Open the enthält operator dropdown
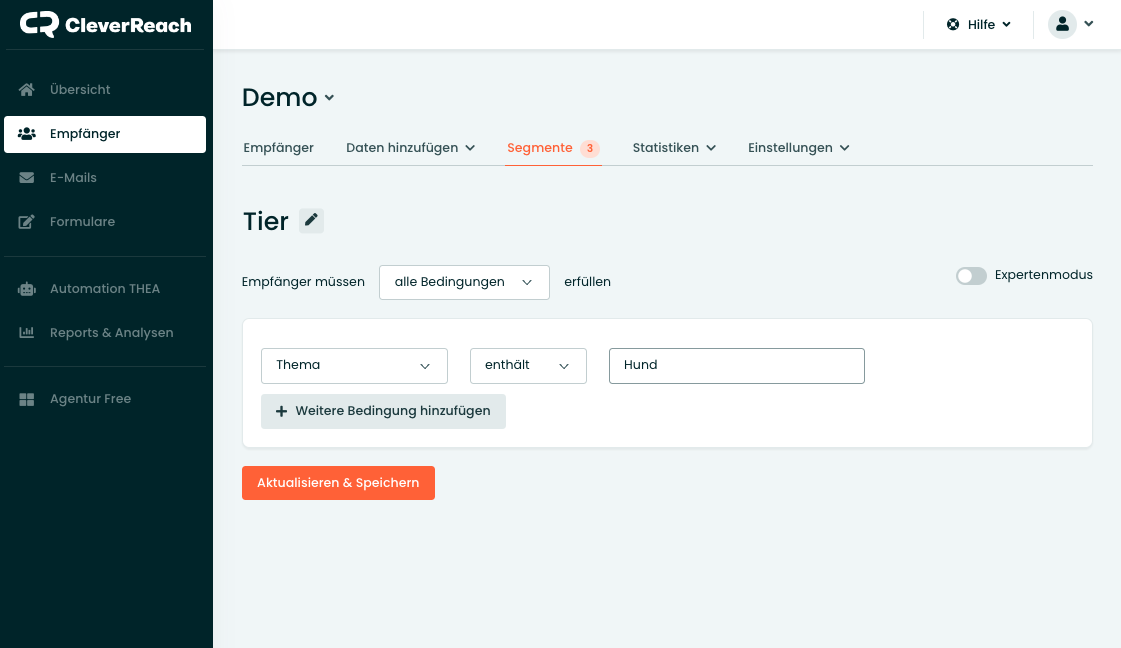 click(528, 366)
